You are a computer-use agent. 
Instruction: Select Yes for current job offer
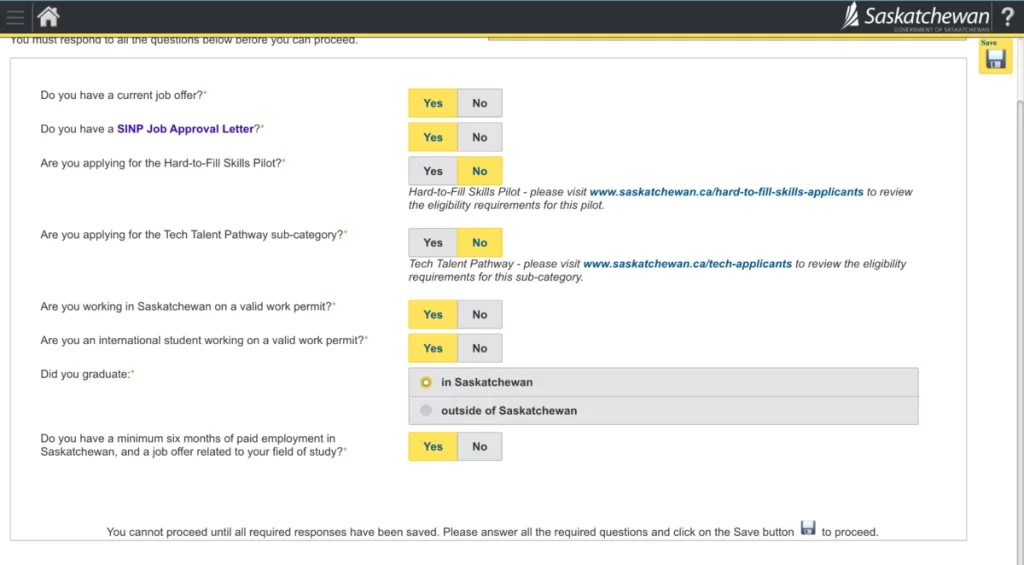pos(433,103)
